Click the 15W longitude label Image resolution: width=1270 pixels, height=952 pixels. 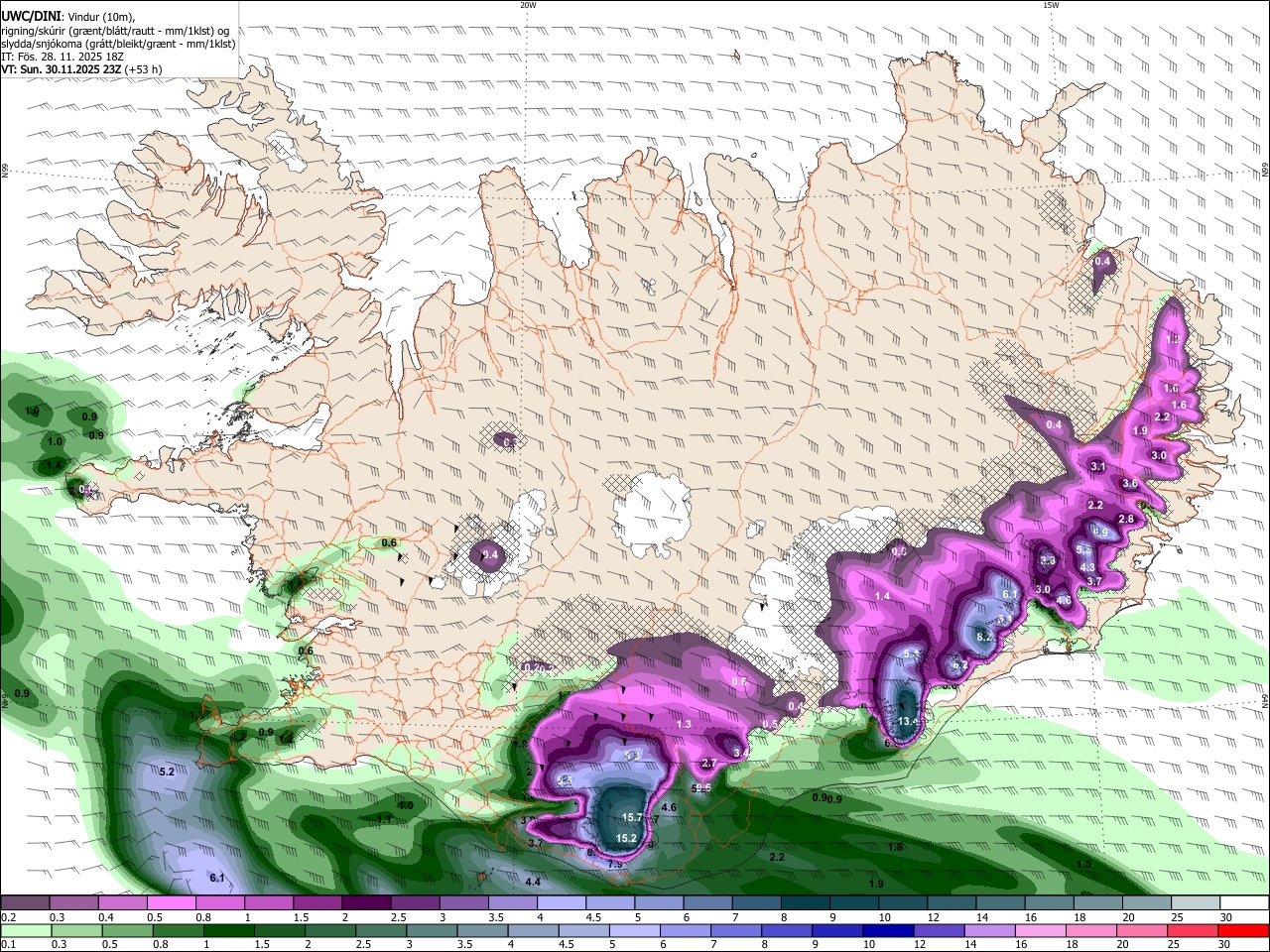coord(1051,5)
